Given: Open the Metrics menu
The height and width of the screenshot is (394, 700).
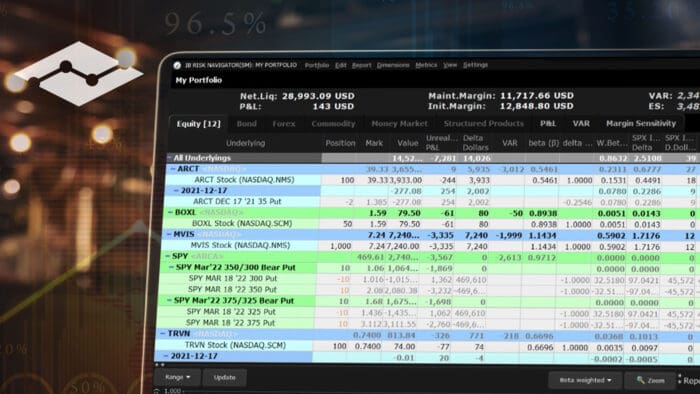Looking at the screenshot, I should tap(426, 65).
